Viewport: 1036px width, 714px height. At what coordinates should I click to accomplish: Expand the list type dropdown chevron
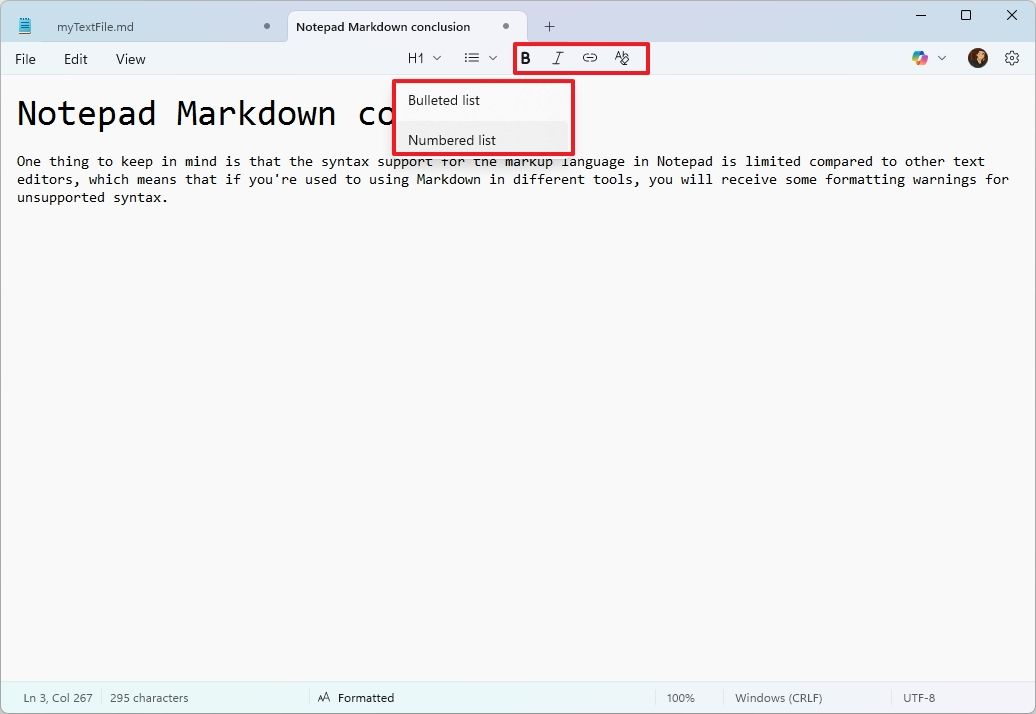click(491, 58)
